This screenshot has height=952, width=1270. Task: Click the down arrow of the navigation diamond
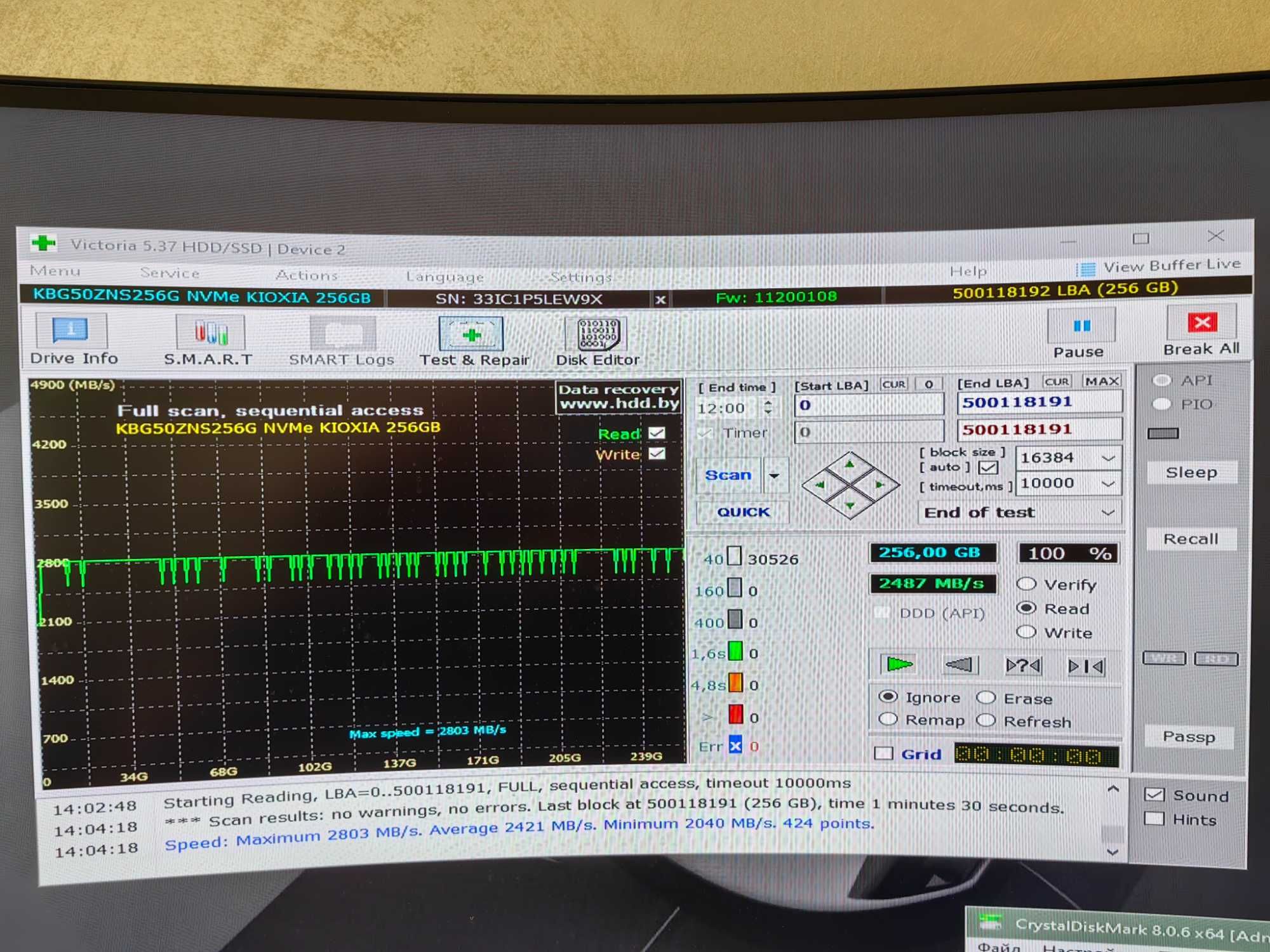[x=850, y=505]
